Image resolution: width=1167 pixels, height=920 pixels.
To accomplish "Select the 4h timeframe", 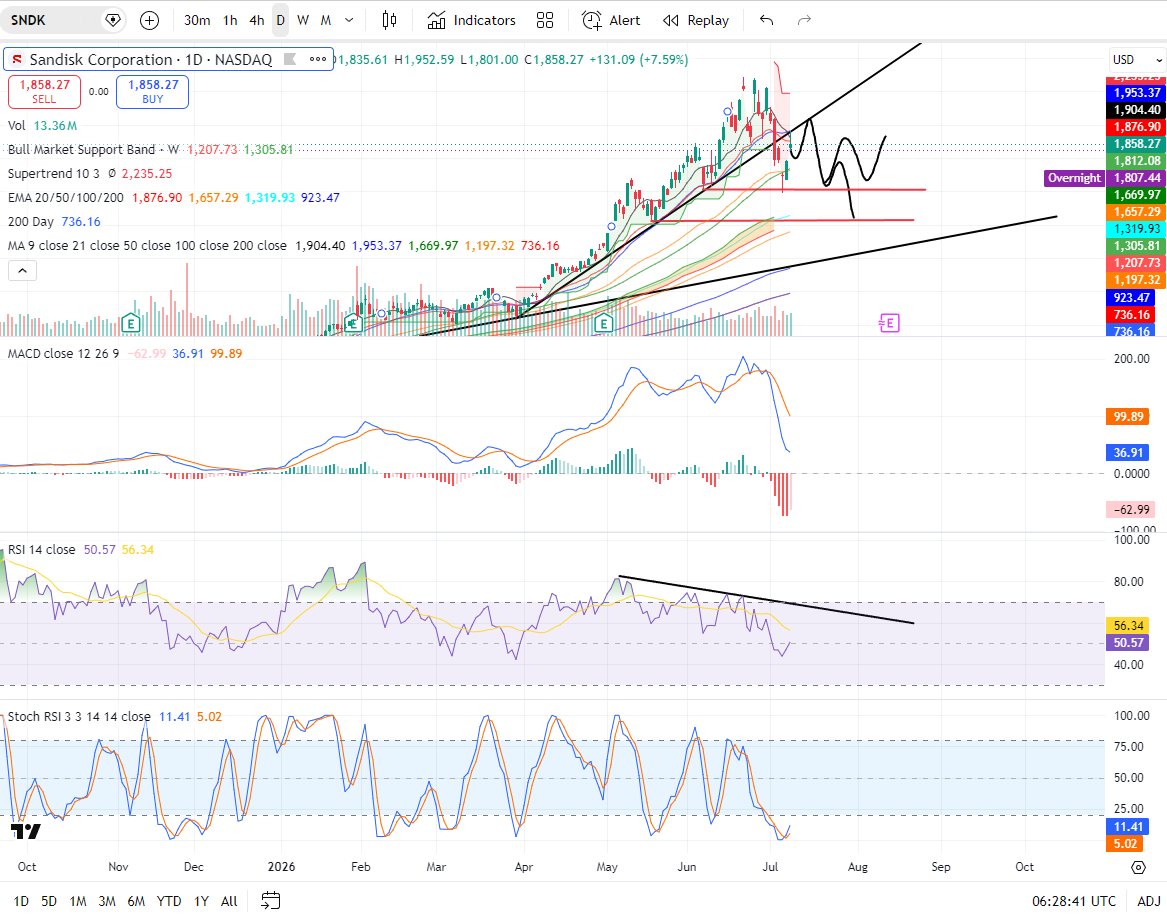I will tap(257, 20).
